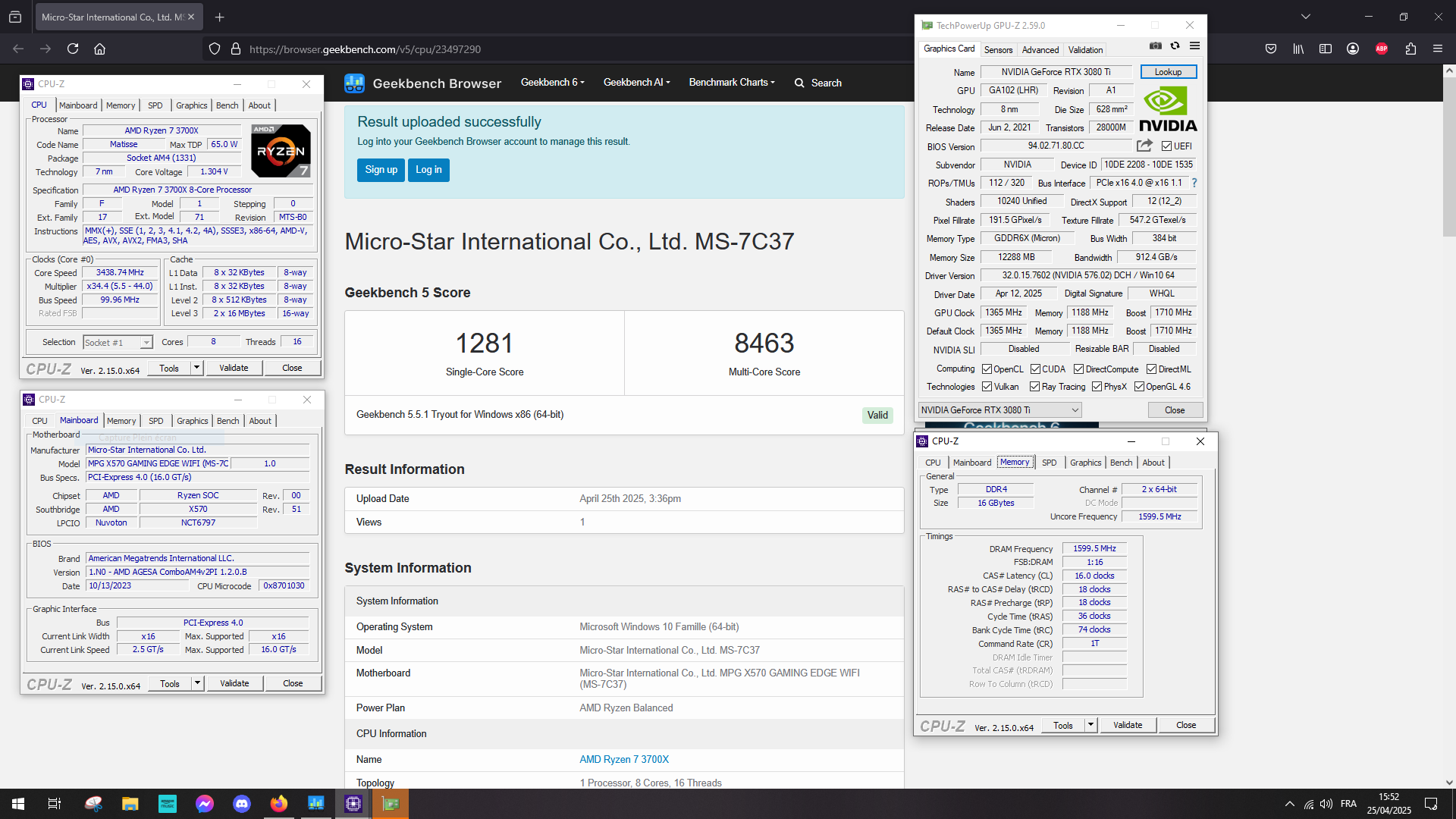The height and width of the screenshot is (819, 1456).
Task: Expand the Benchmark Charts menu
Action: click(731, 83)
